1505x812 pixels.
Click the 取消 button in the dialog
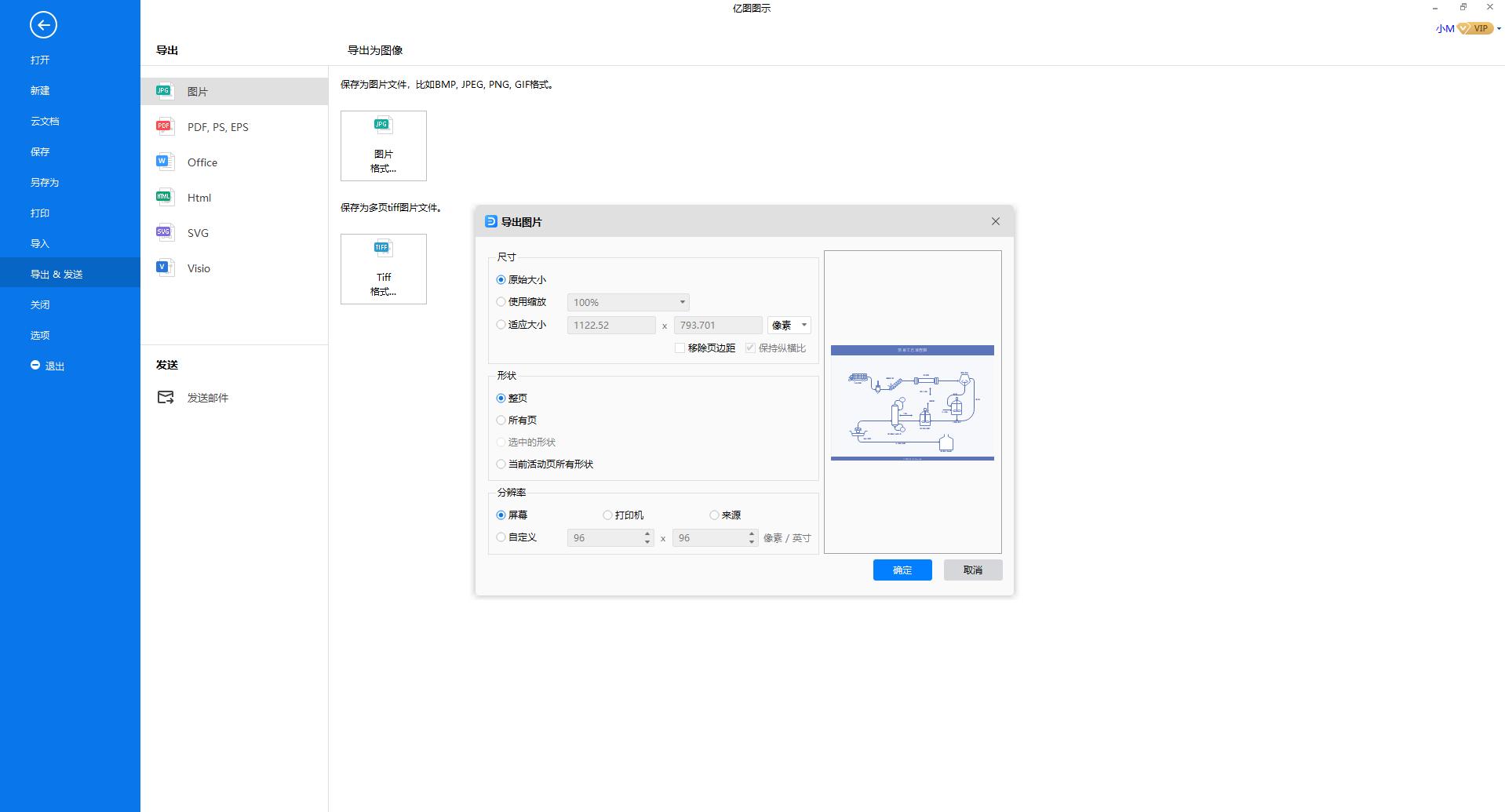pos(972,570)
